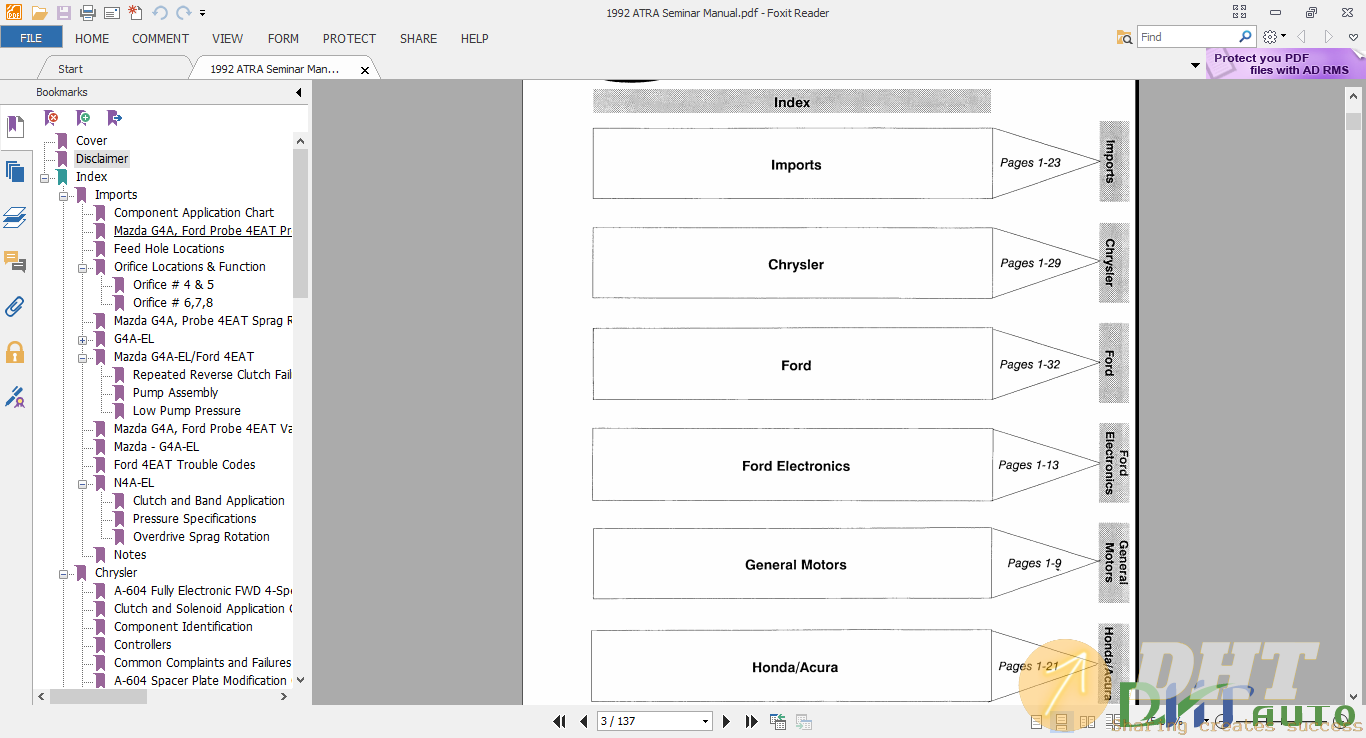
Task: Open the Layers panel icon in sidebar
Action: tap(15, 217)
